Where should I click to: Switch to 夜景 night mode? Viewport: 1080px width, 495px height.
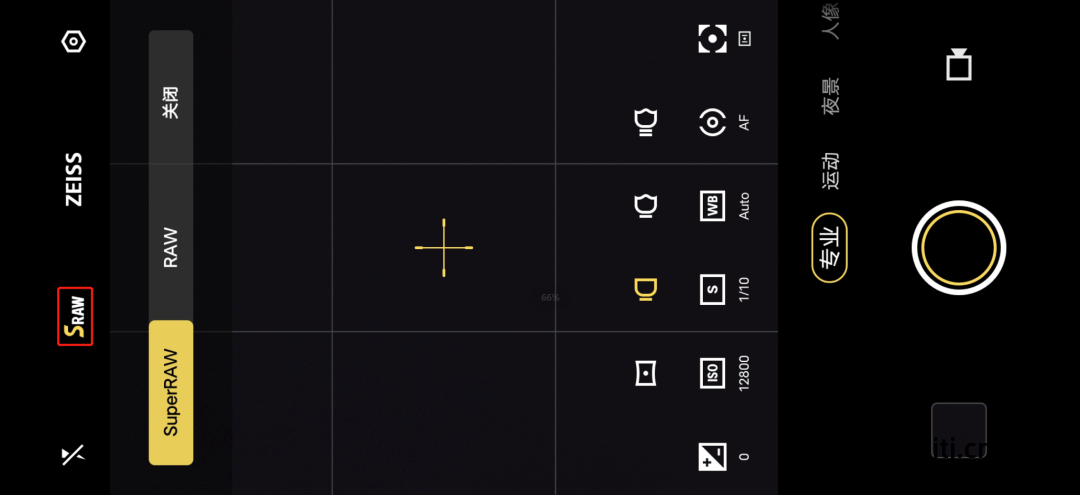point(831,96)
